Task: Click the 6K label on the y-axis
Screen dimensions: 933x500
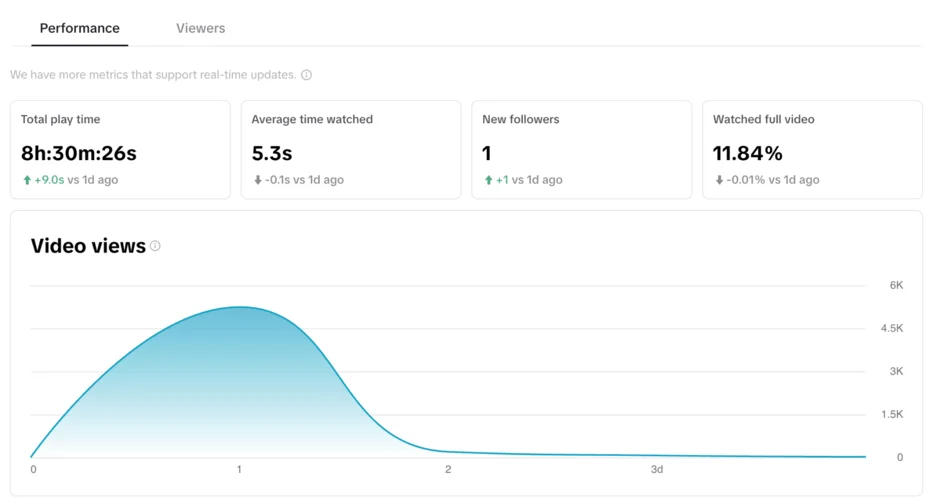Action: click(896, 285)
